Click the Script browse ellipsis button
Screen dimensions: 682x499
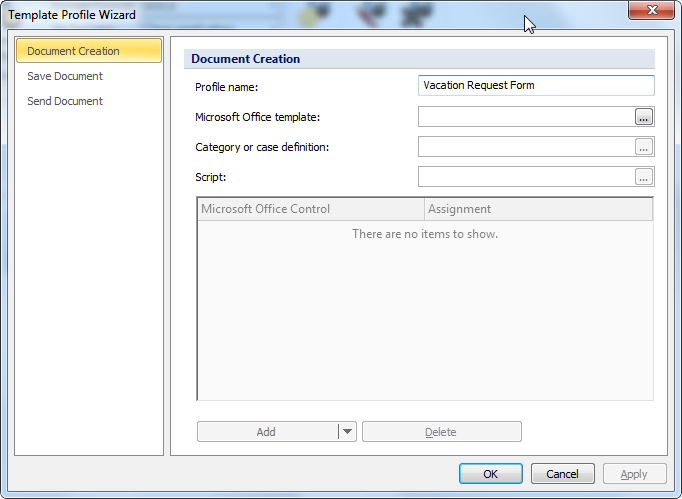tap(643, 177)
